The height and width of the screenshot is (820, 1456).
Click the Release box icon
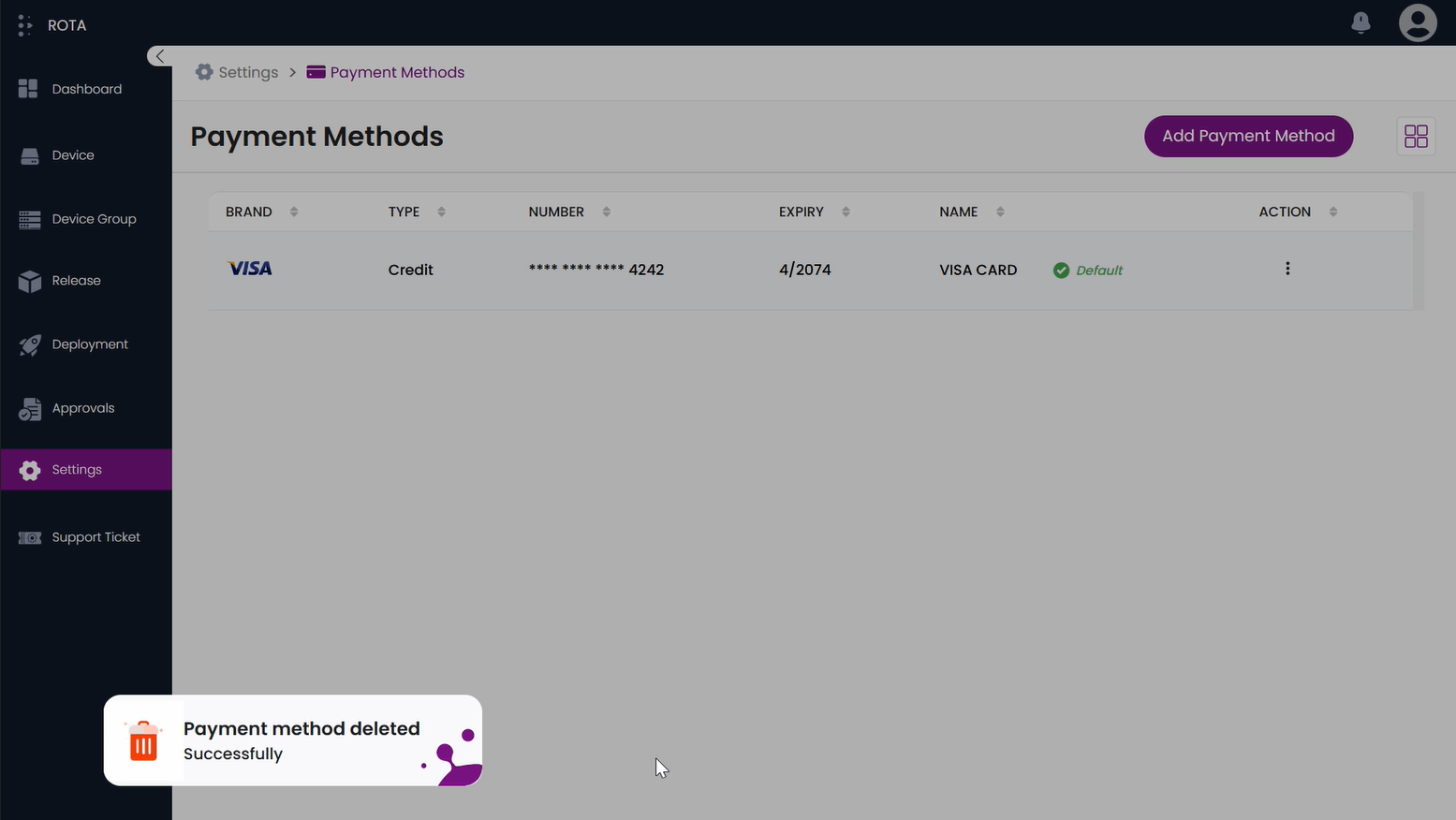[x=30, y=281]
